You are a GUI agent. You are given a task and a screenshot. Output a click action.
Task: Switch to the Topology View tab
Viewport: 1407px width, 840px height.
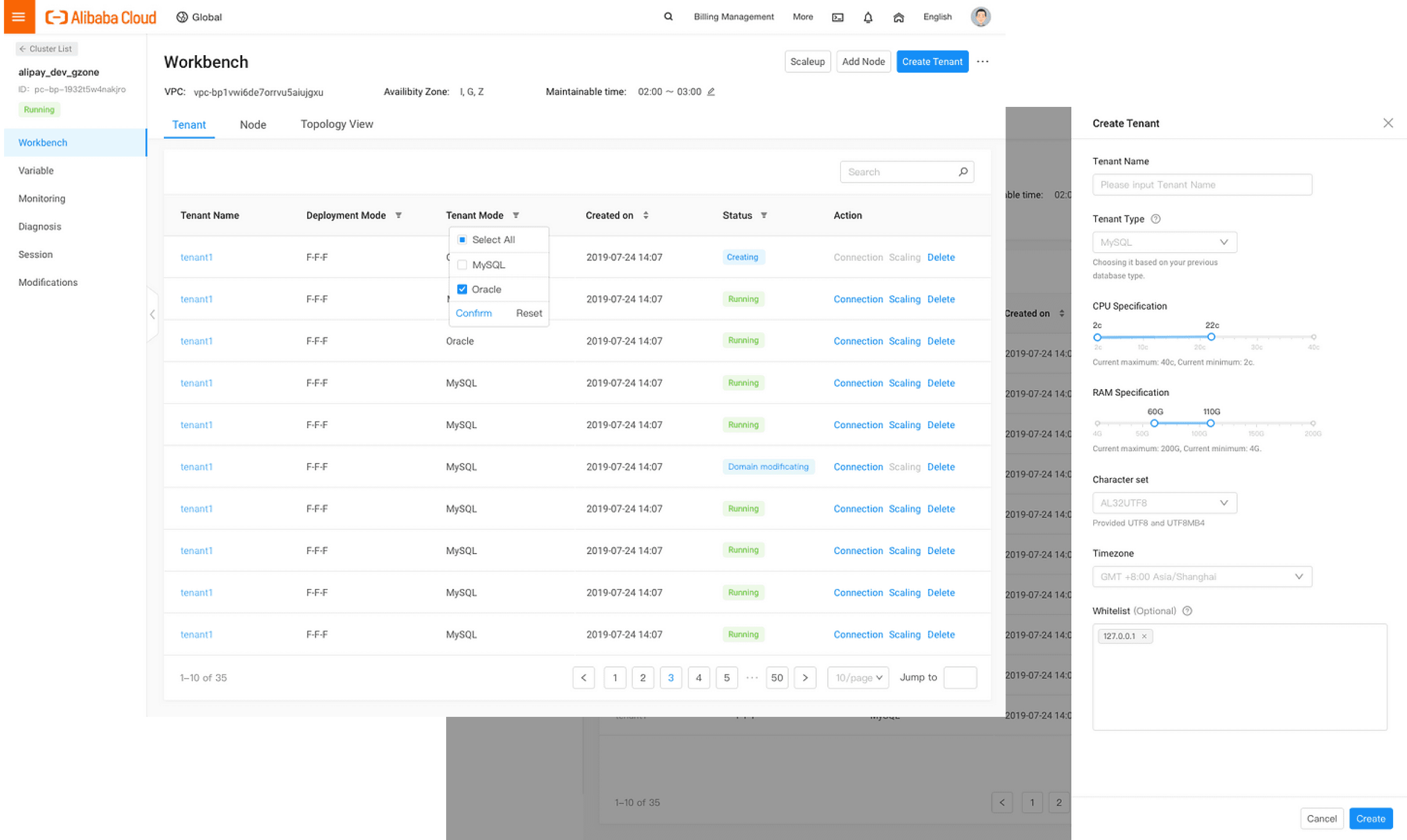[x=336, y=124]
